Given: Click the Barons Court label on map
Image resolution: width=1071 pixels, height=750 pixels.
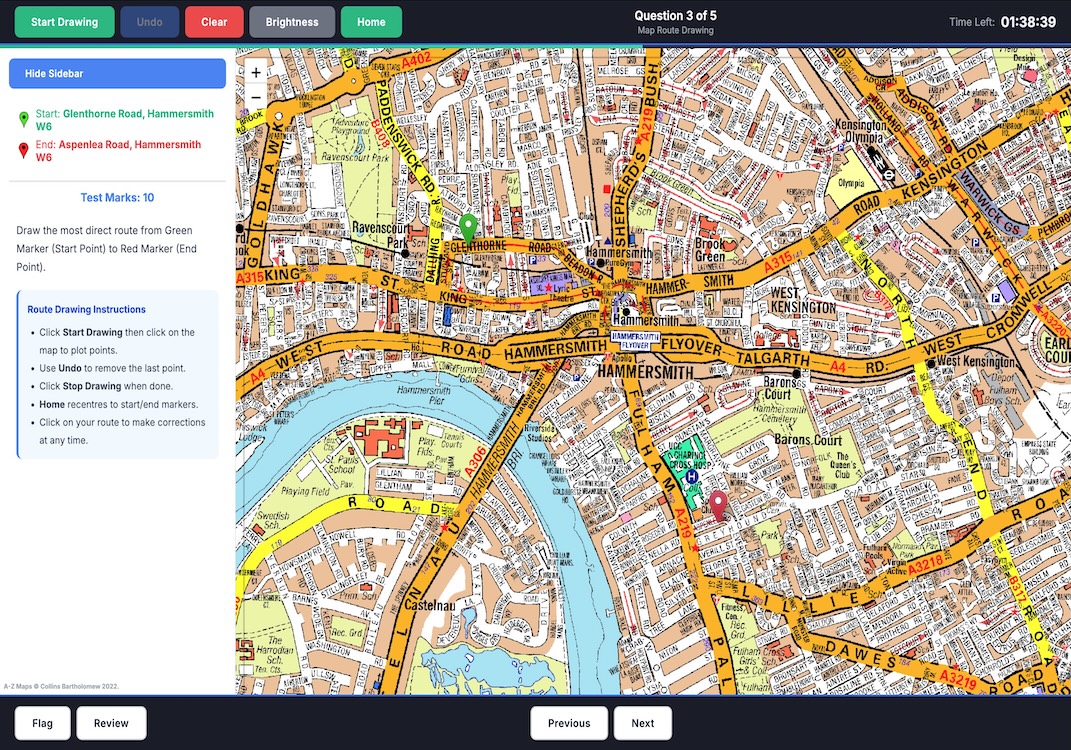Looking at the screenshot, I should pyautogui.click(x=808, y=439).
